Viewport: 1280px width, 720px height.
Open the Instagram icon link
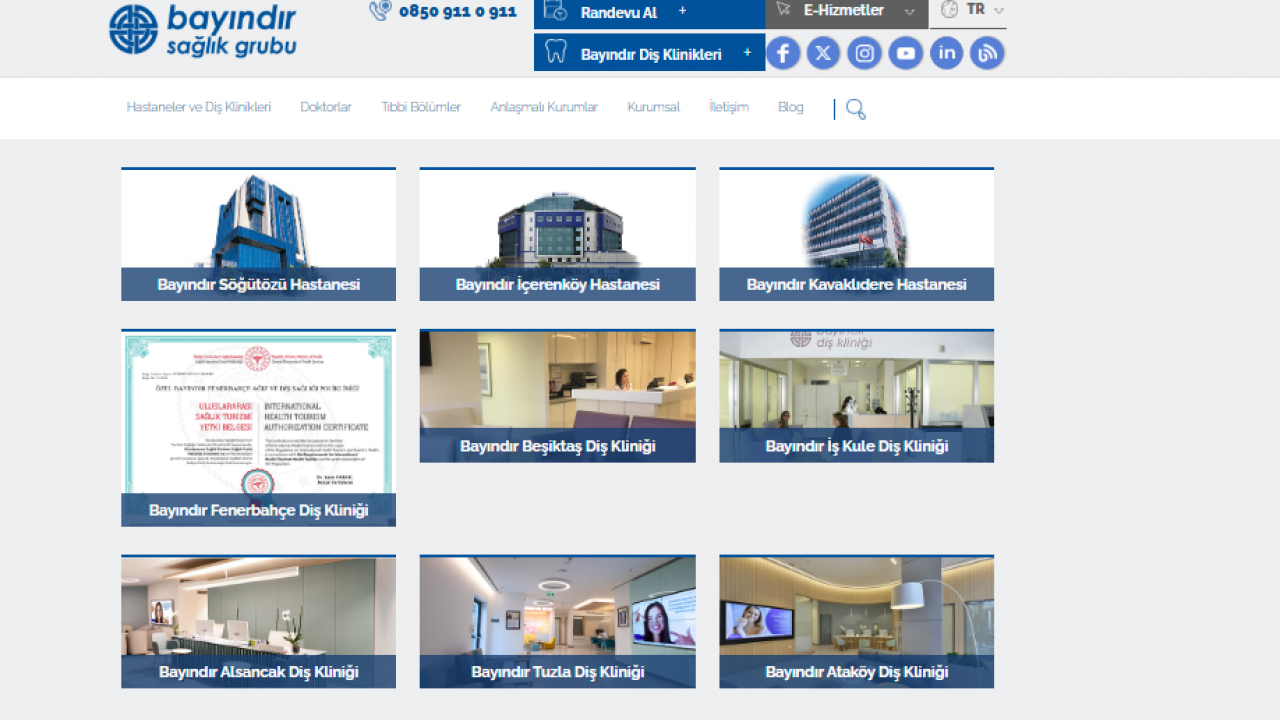coord(864,53)
